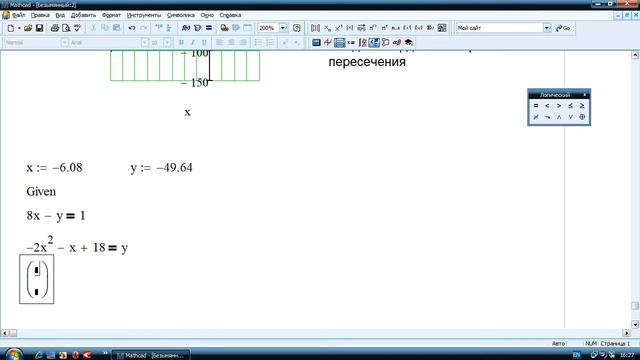Open the Правка menu

[40, 15]
